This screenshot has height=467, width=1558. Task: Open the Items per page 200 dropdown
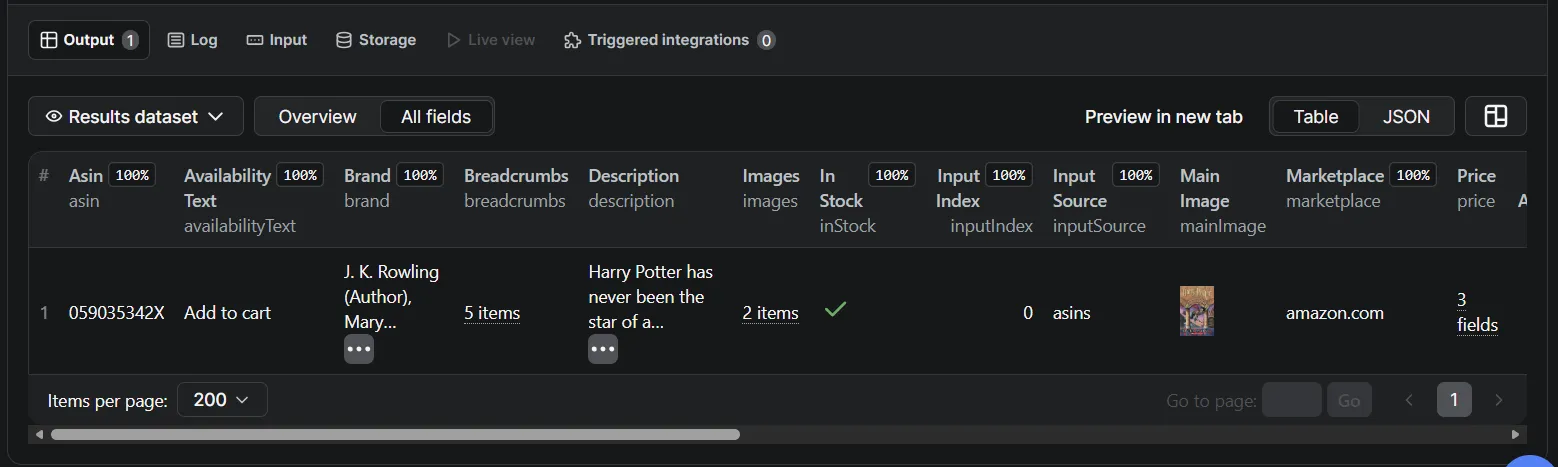[222, 400]
